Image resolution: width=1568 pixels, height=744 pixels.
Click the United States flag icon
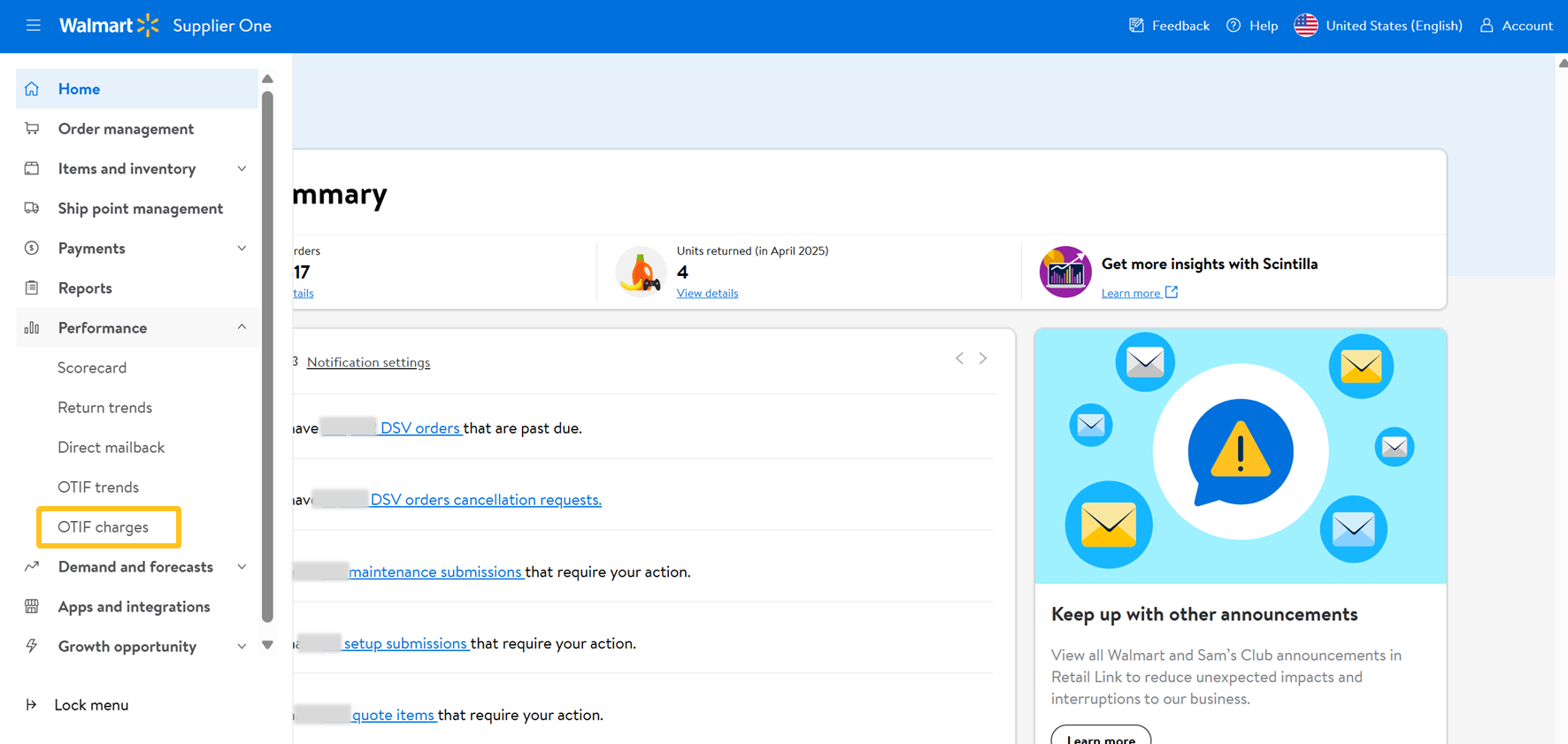point(1306,26)
